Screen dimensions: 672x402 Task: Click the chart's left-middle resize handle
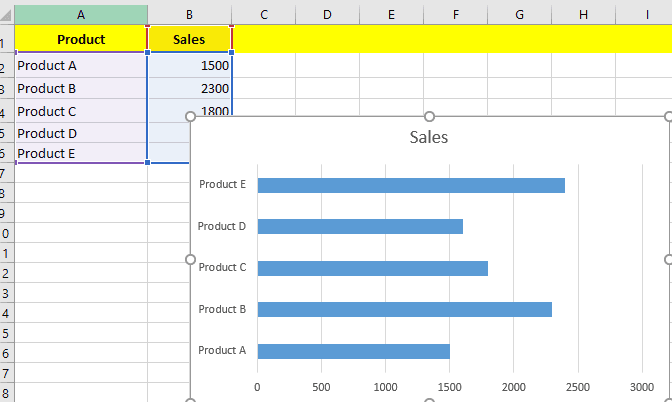click(x=190, y=259)
